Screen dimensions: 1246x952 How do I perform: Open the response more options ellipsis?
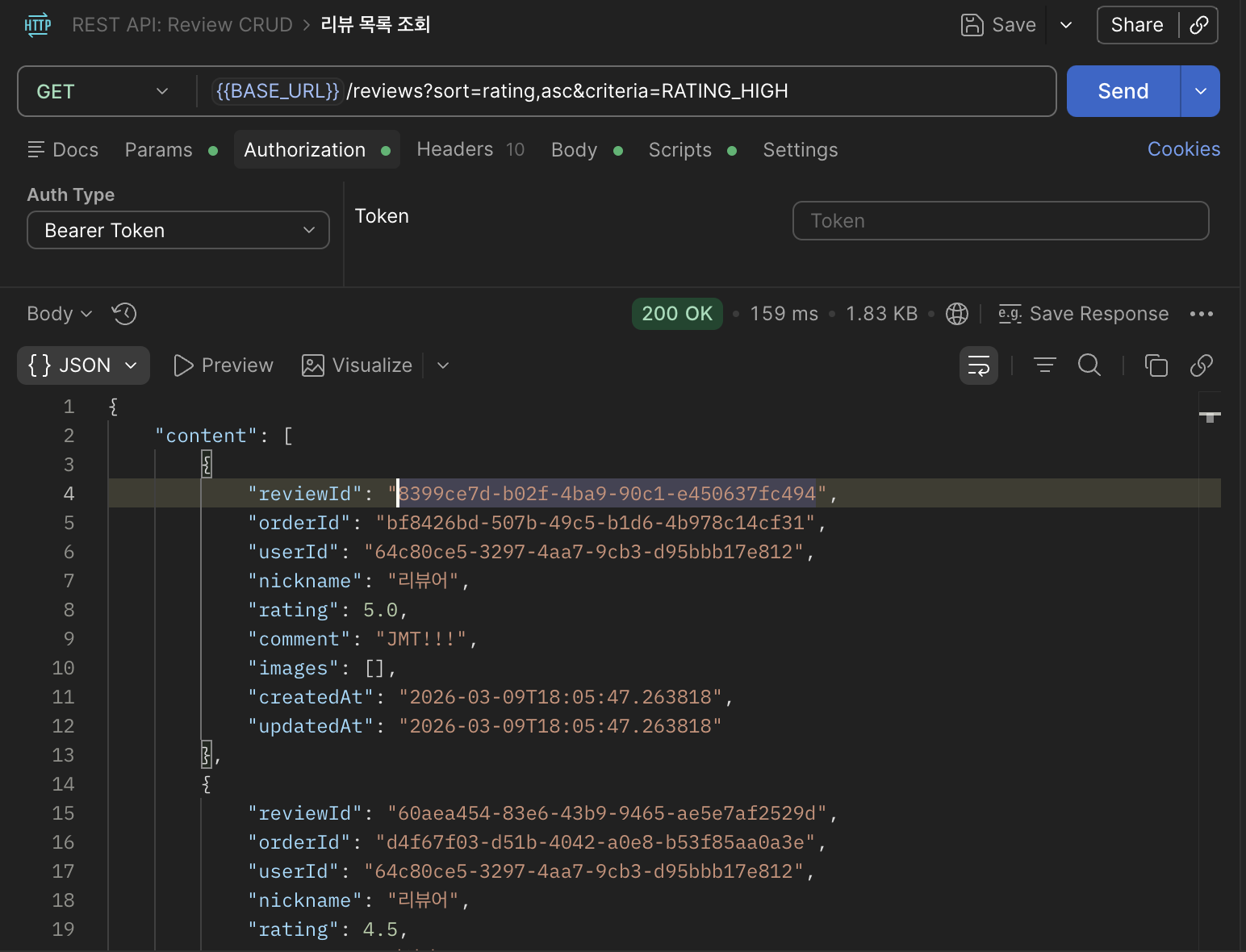click(x=1202, y=314)
